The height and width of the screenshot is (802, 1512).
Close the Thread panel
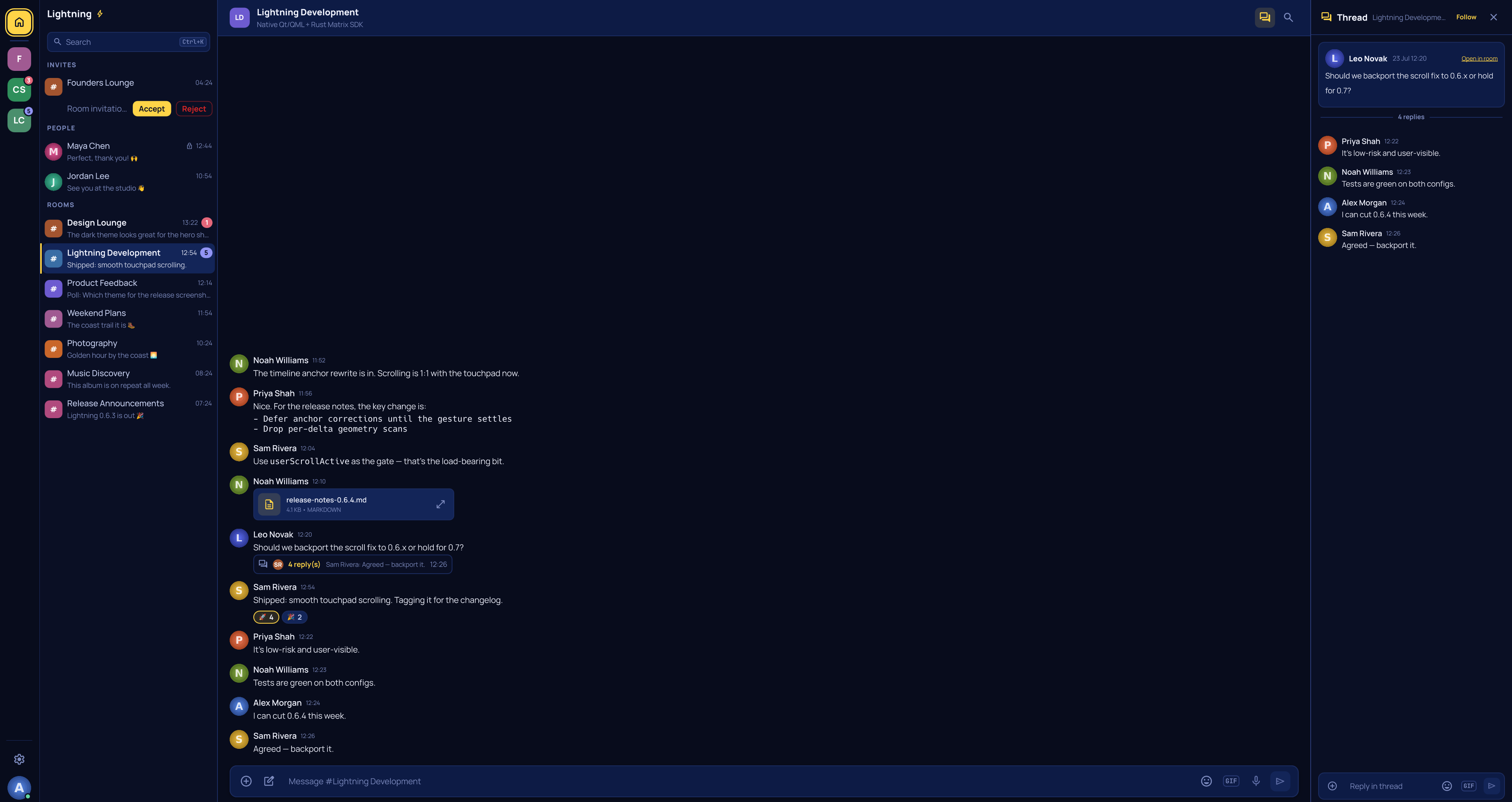coord(1493,18)
